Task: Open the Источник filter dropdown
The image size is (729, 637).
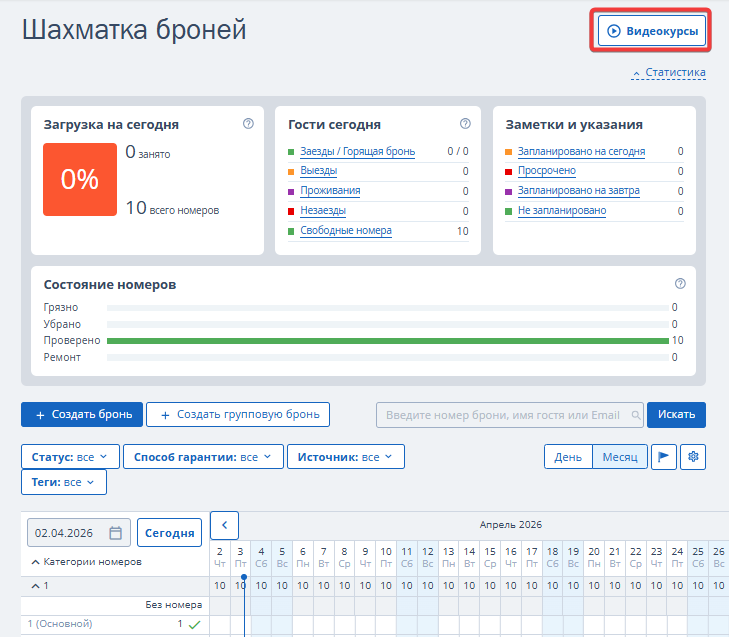Action: coord(345,457)
